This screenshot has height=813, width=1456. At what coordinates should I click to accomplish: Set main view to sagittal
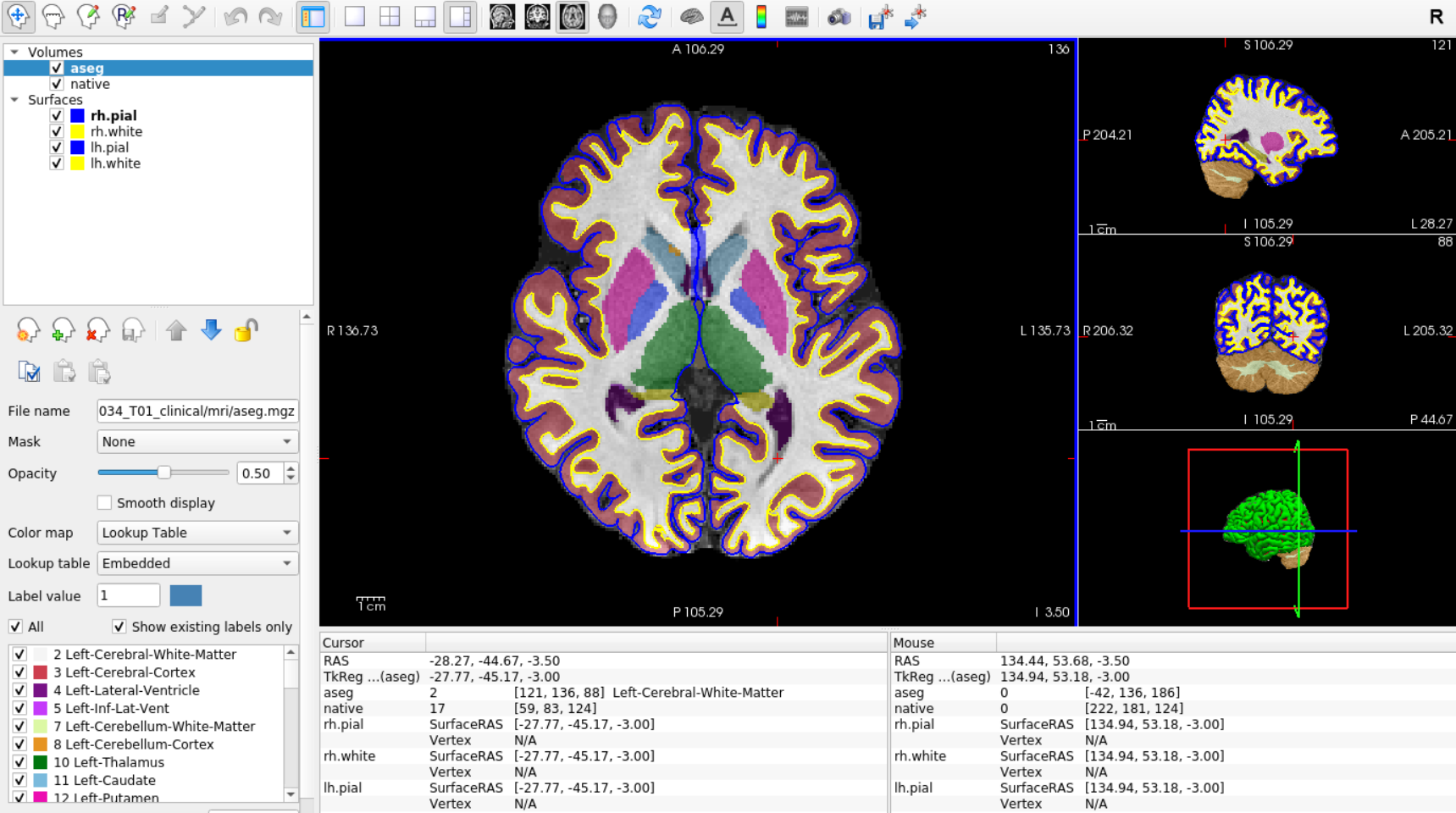coord(502,16)
